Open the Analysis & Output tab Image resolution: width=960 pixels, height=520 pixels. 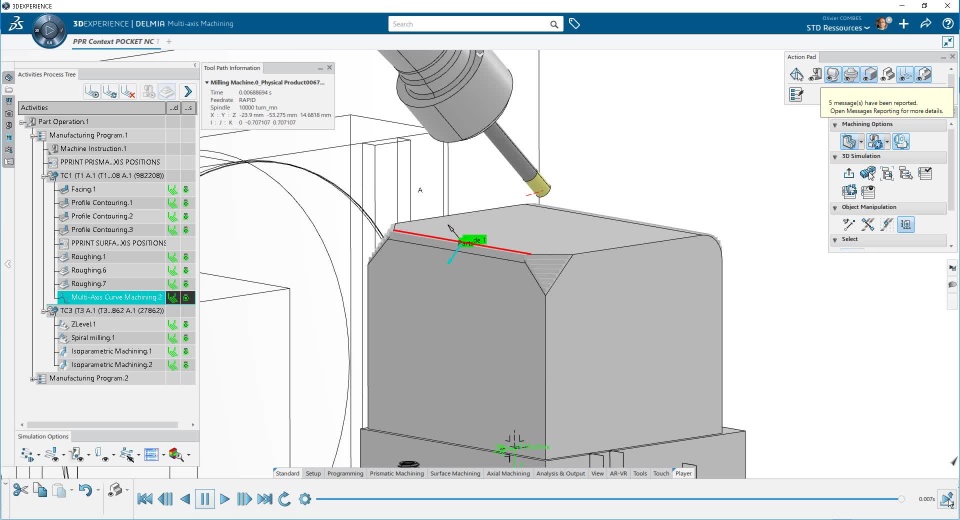click(560, 473)
